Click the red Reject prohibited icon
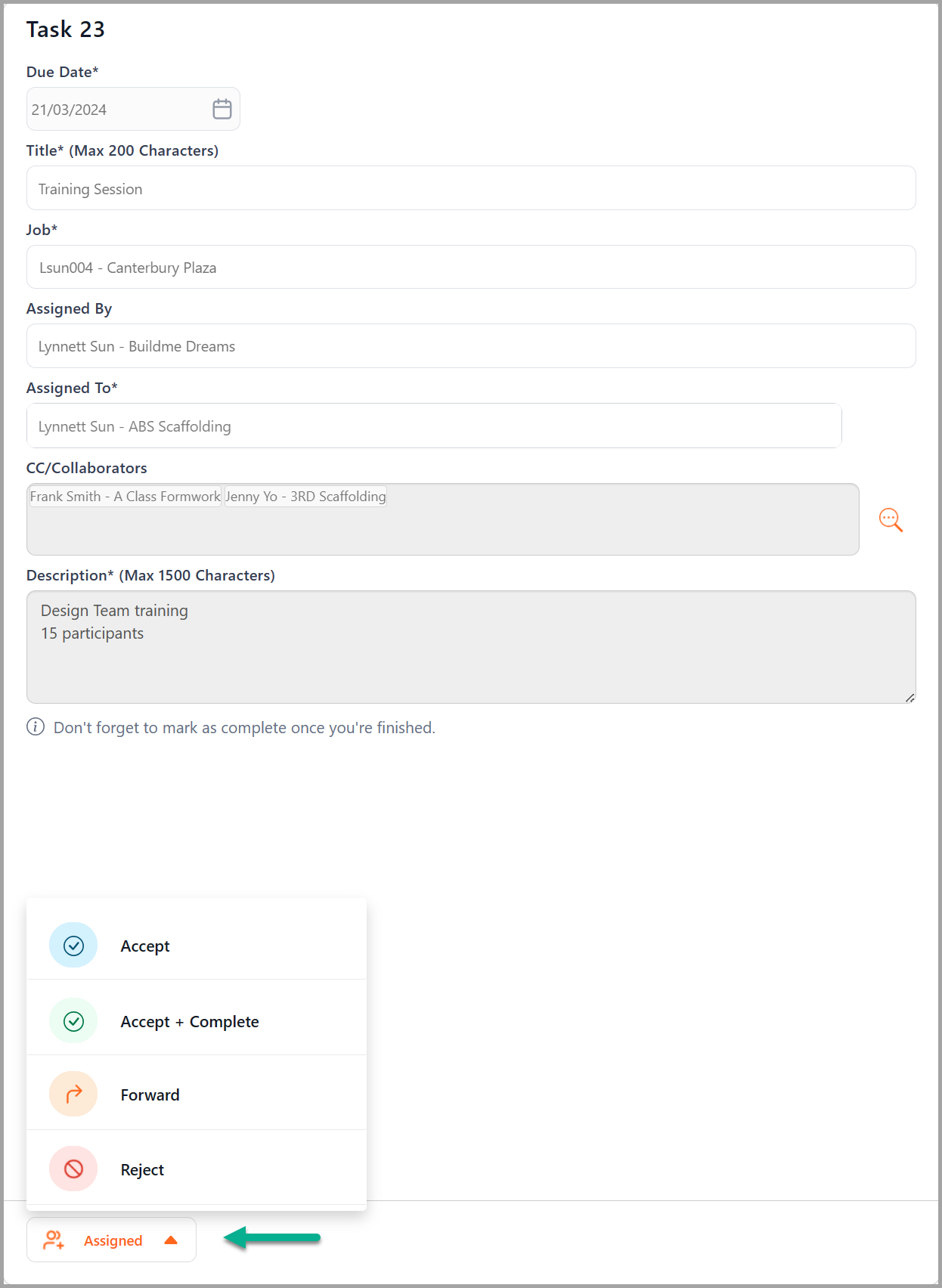 tap(73, 1169)
